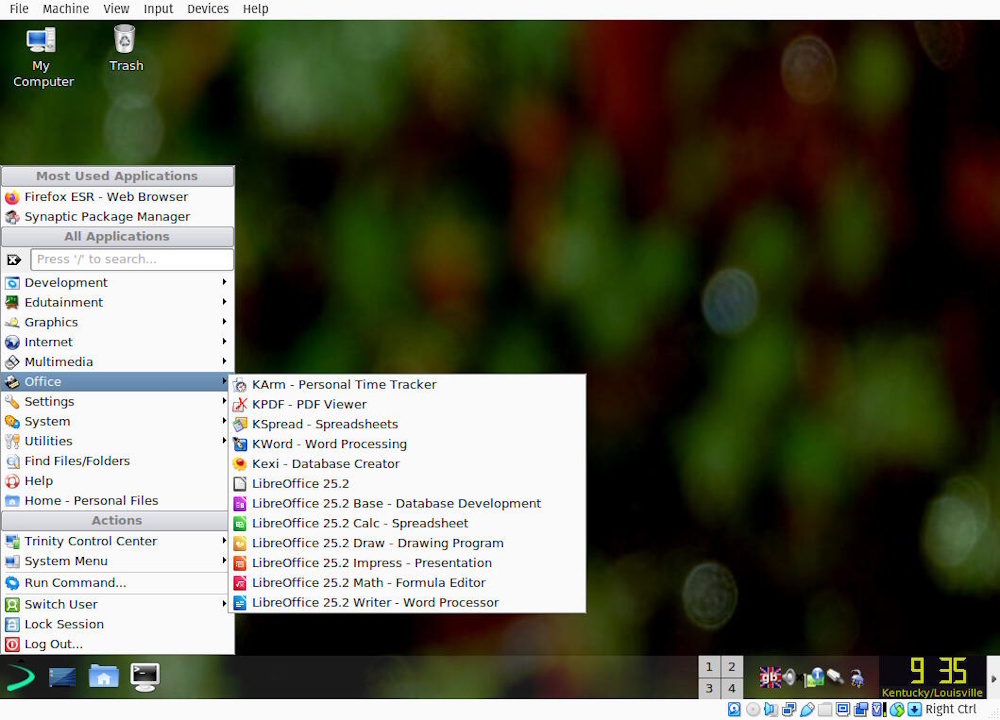
Task: Click the panel hide arrow beside the clock
Action: [x=992, y=678]
